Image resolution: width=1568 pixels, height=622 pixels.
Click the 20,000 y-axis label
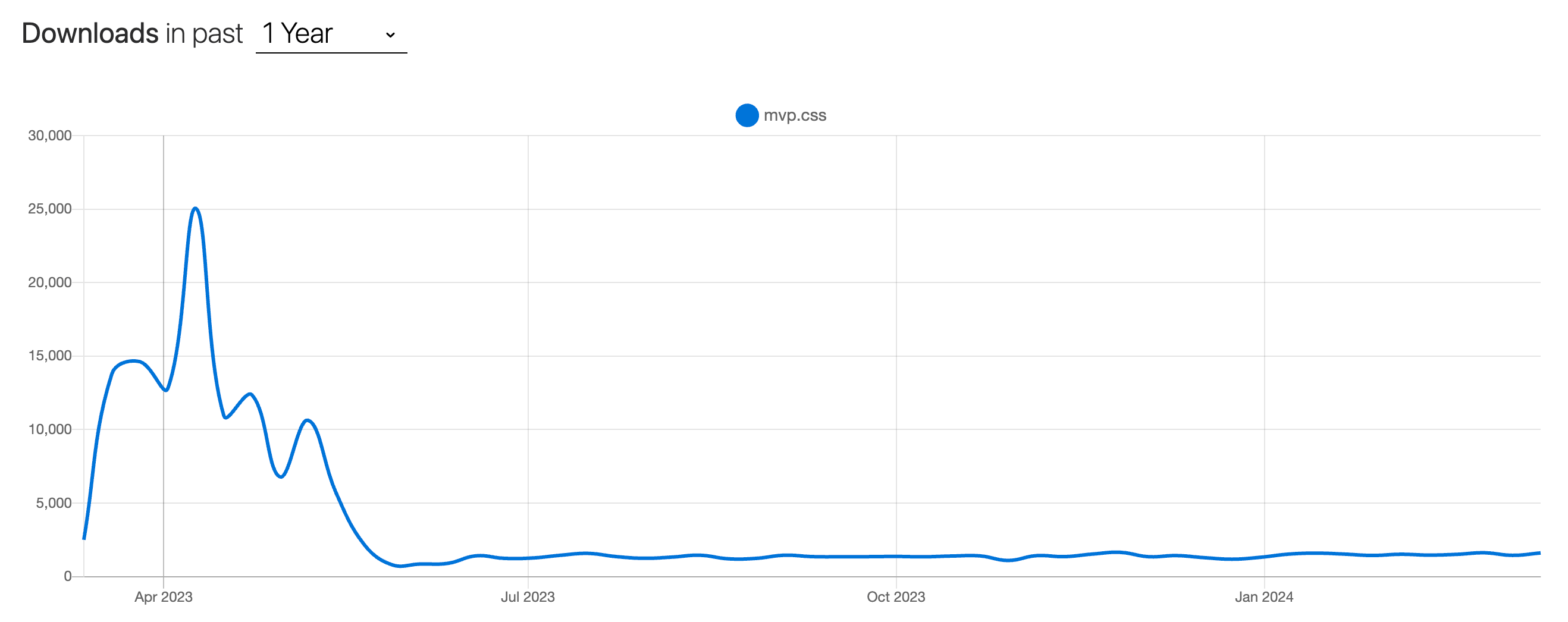50,282
